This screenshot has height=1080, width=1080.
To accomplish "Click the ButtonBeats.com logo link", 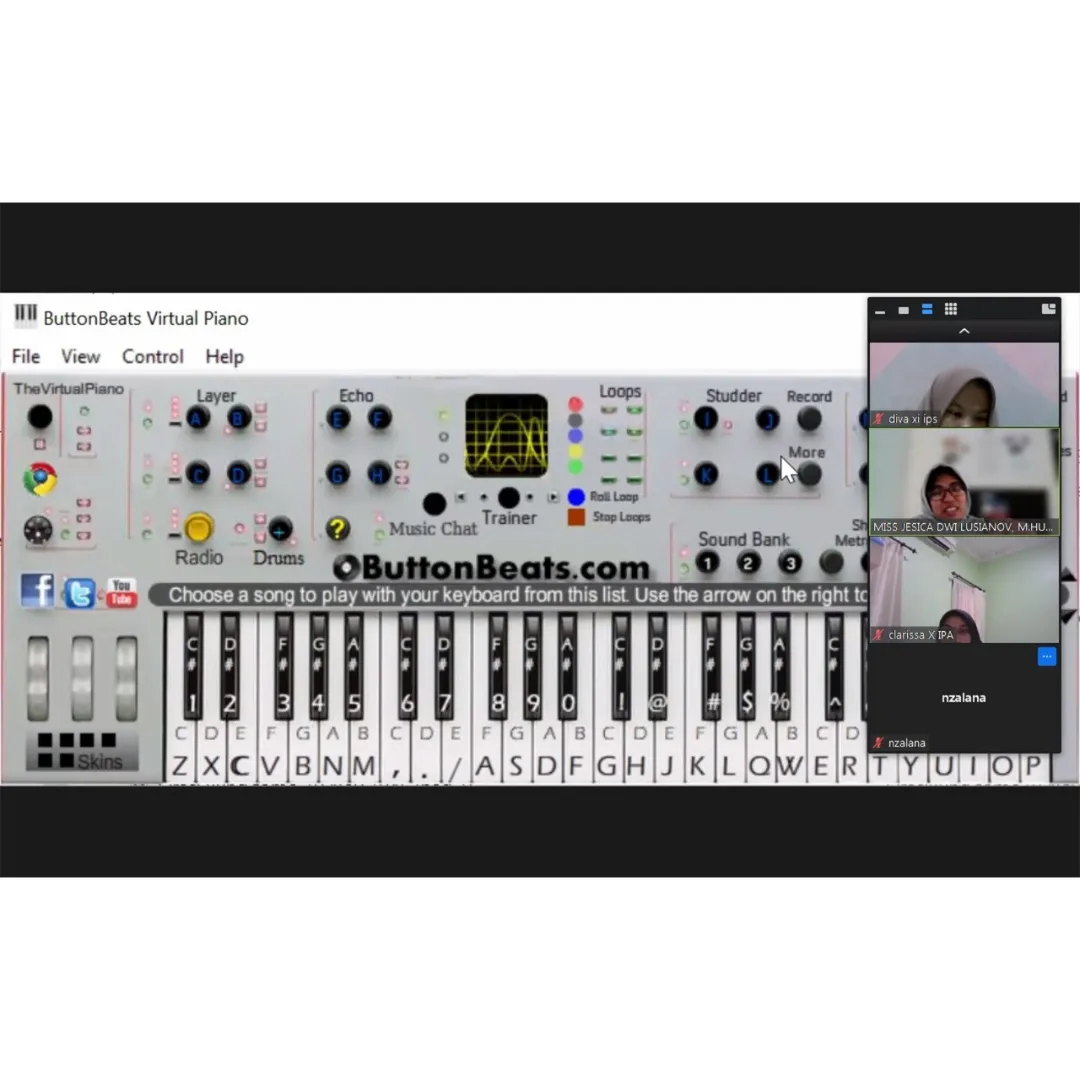I will (492, 568).
